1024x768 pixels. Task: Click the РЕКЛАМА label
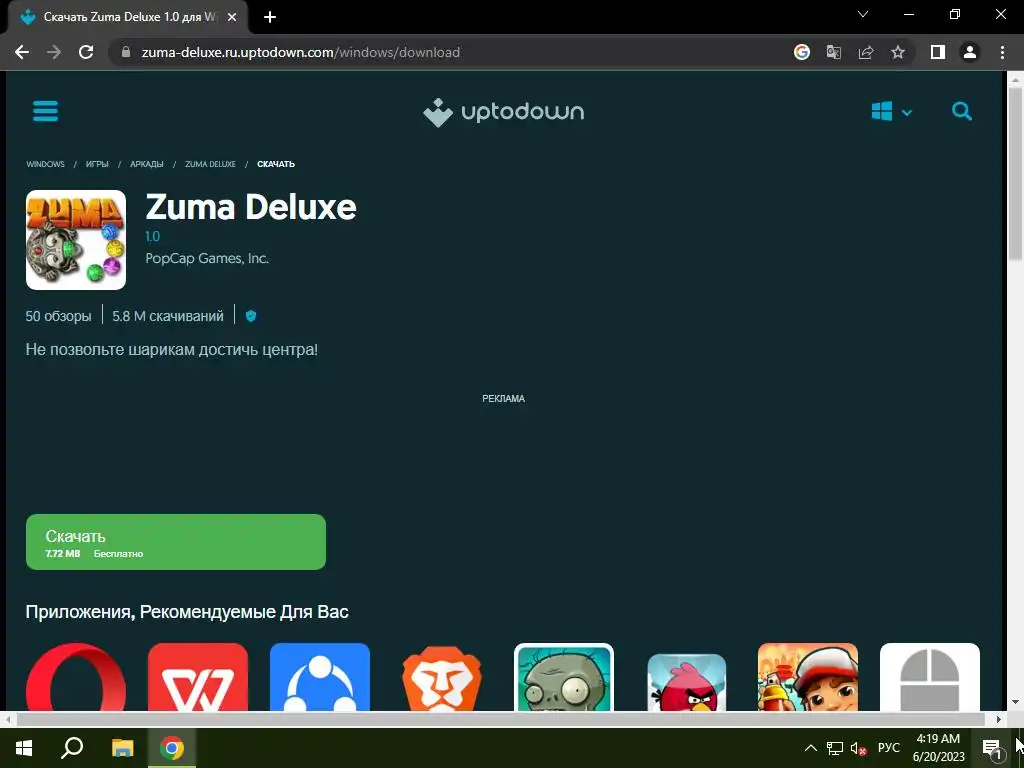point(504,398)
